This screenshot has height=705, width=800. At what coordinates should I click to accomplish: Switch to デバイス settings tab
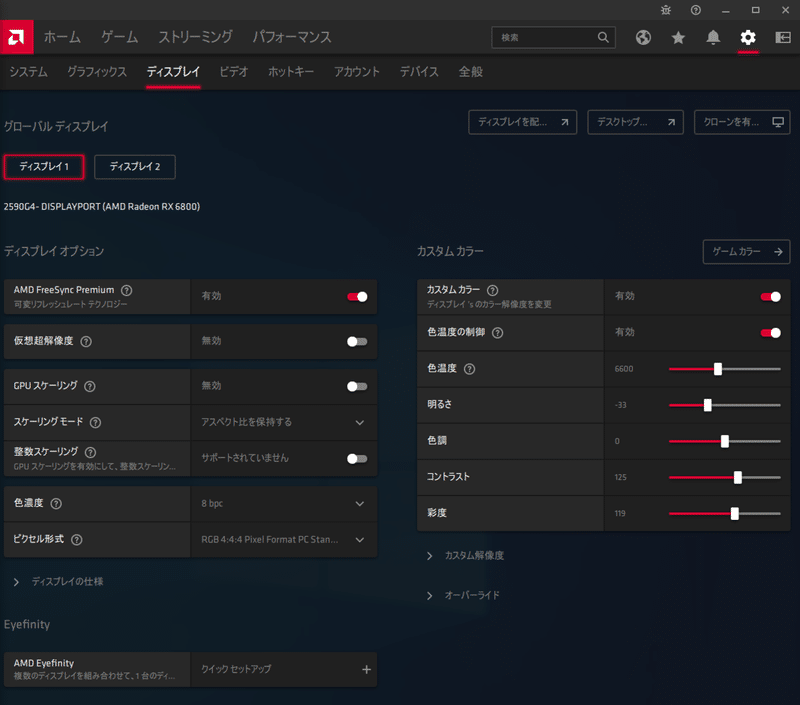point(419,72)
